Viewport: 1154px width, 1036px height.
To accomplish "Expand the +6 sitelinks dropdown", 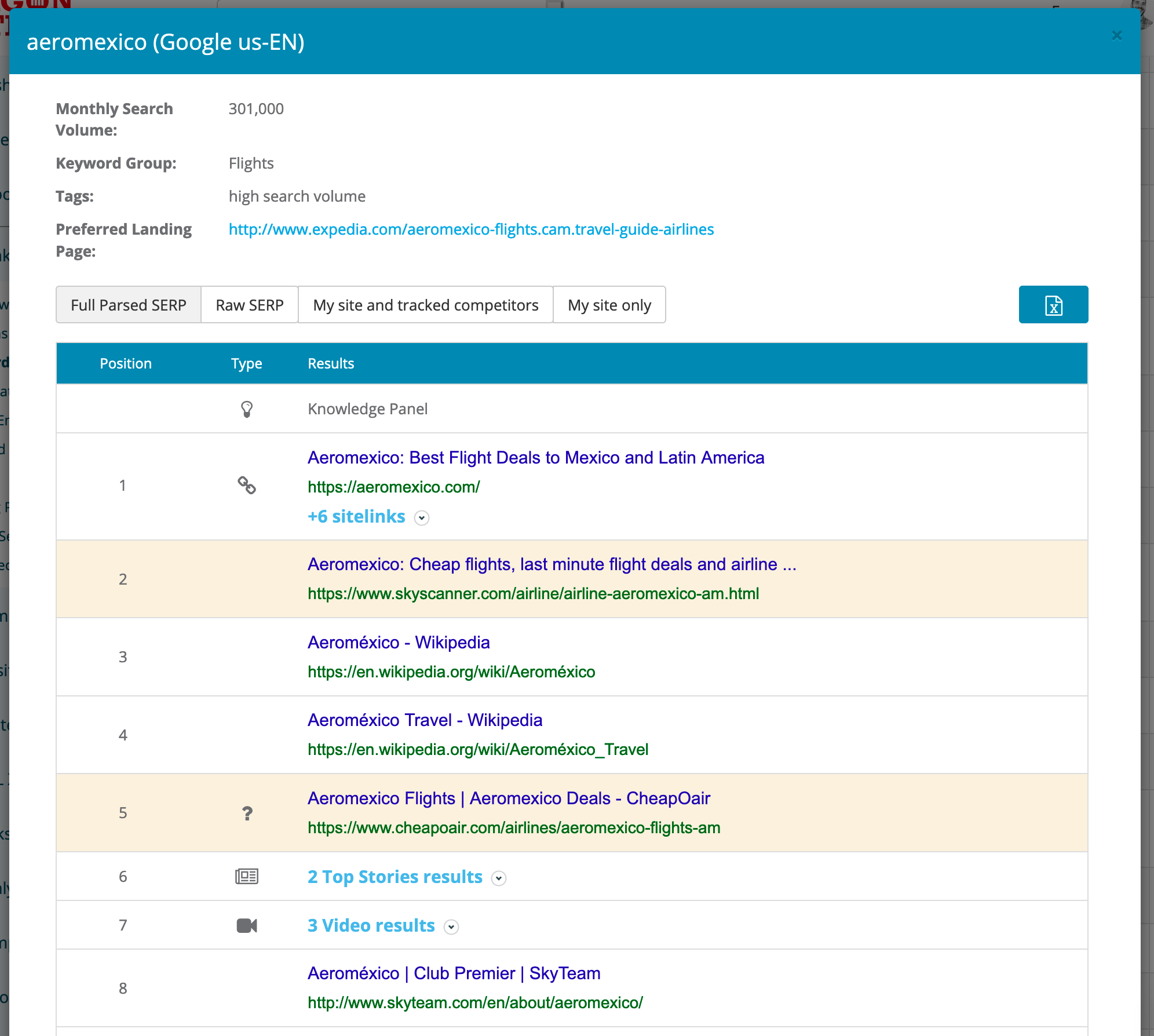I will click(421, 517).
